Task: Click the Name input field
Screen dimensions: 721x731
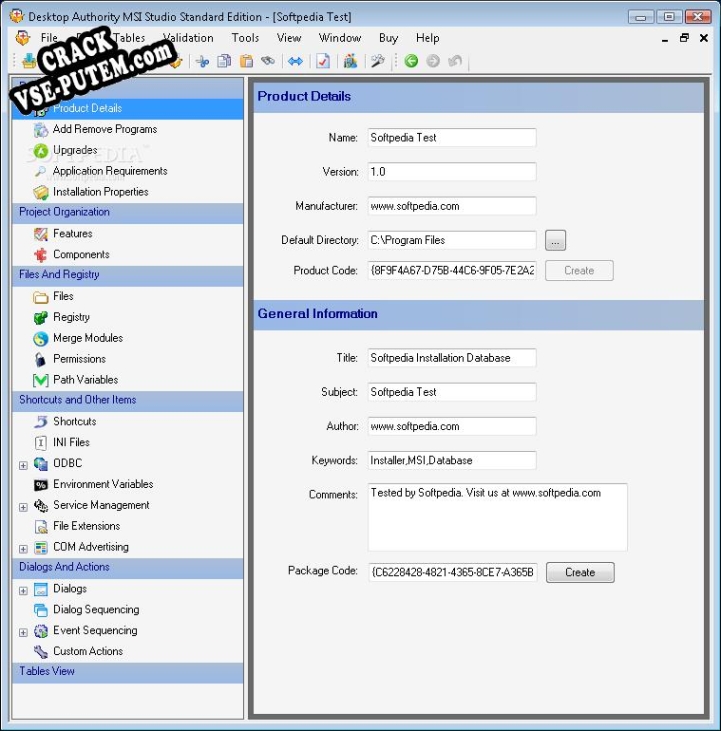Action: click(x=452, y=138)
